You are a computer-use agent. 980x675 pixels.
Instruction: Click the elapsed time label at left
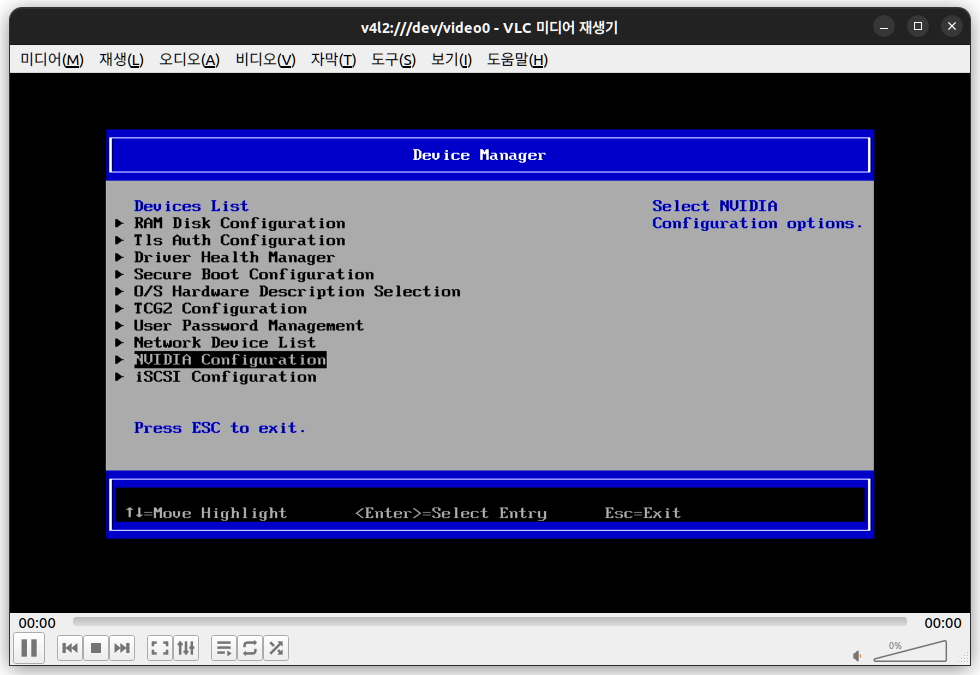point(37,623)
